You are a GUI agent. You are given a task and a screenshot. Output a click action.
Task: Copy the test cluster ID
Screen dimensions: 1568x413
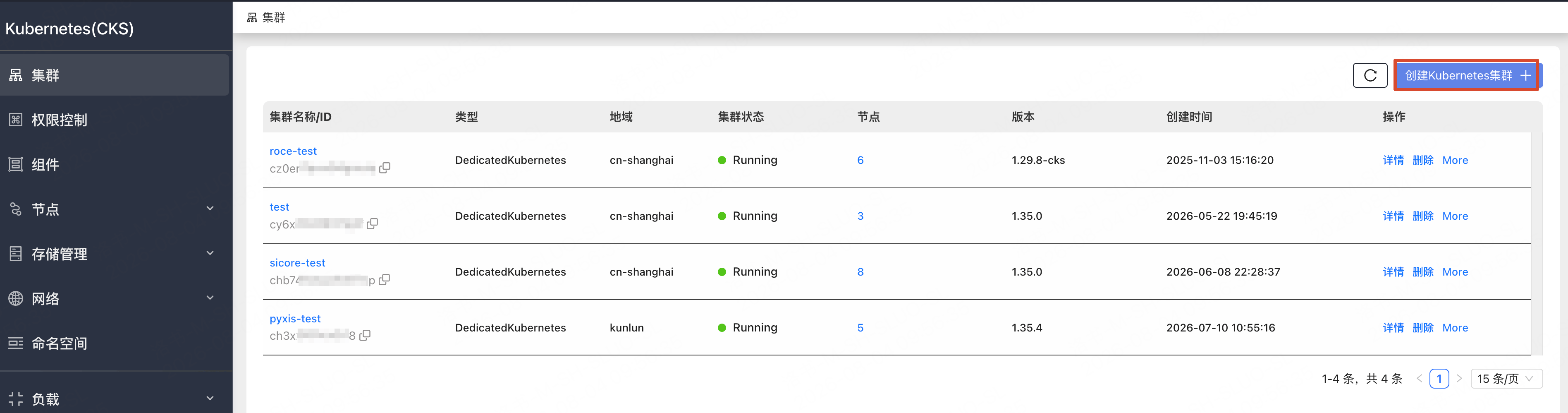(373, 223)
